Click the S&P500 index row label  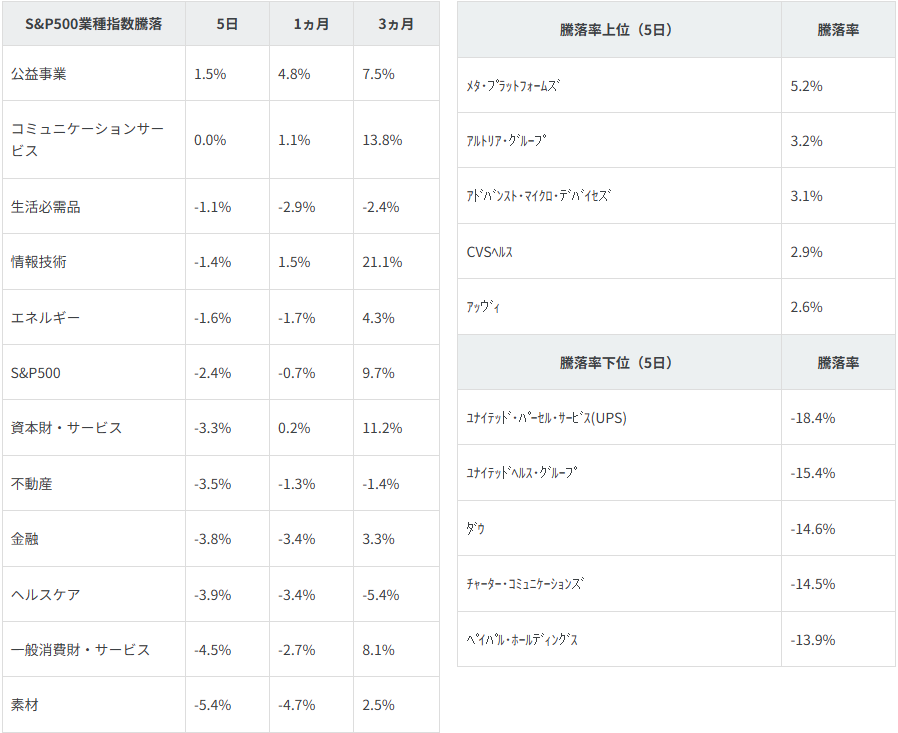(x=36, y=373)
